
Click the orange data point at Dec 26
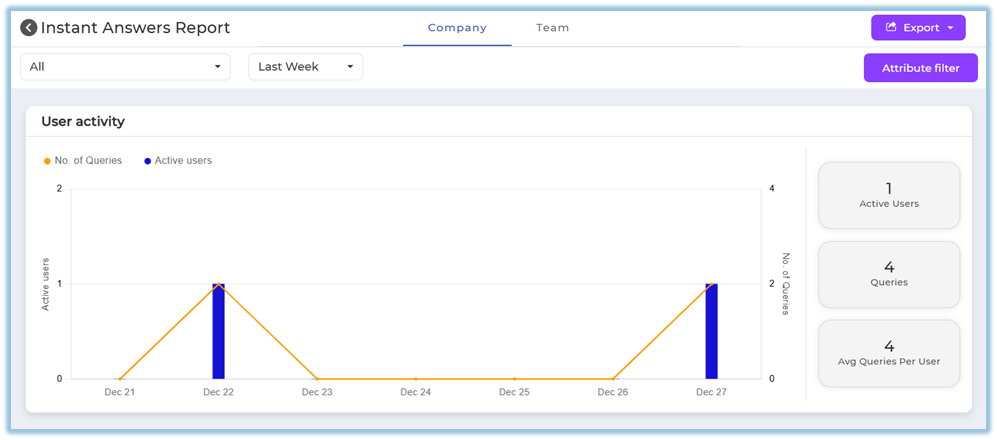pyautogui.click(x=613, y=379)
